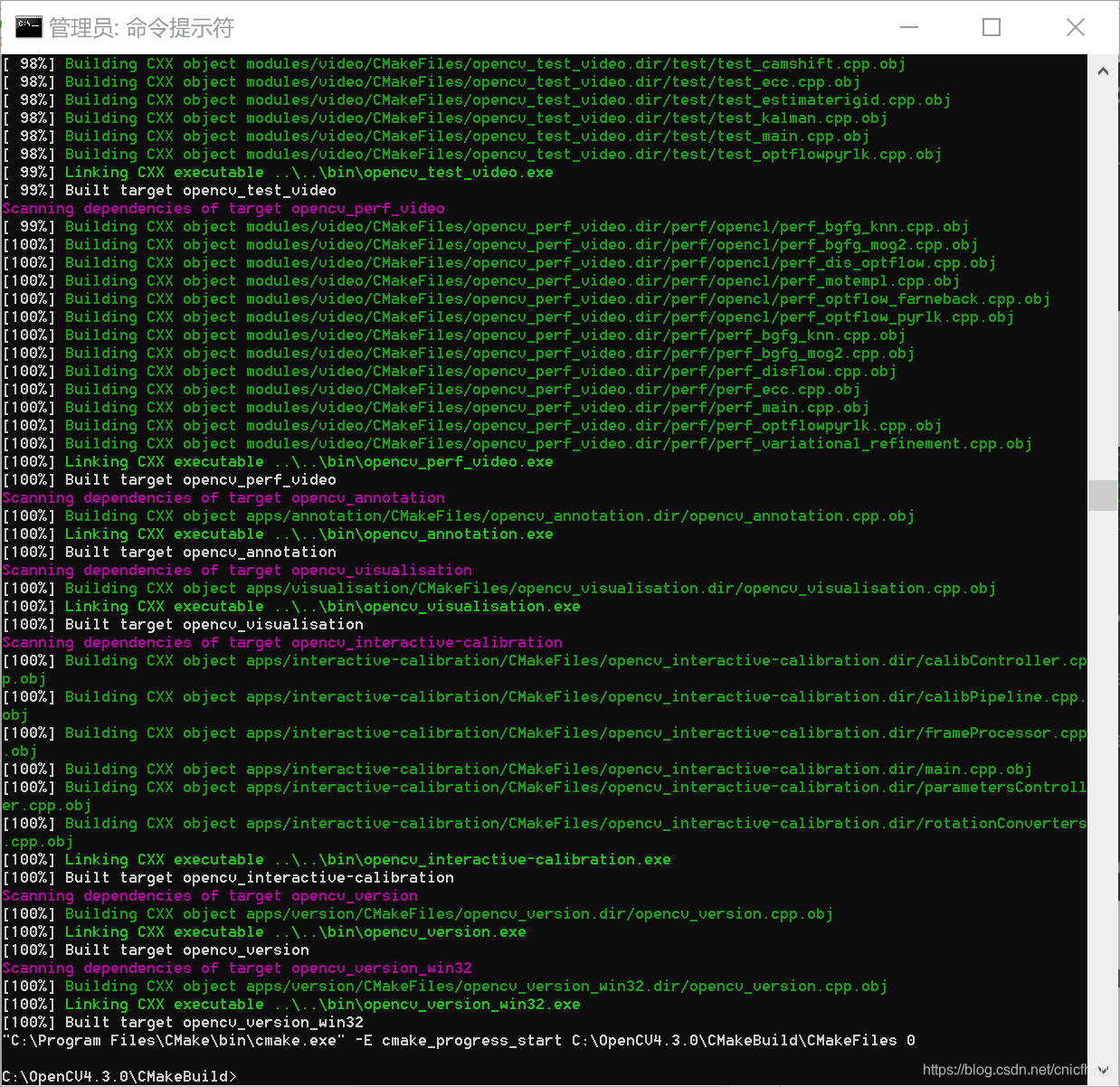Click the cmake_progress_start command line

pyautogui.click(x=459, y=1041)
